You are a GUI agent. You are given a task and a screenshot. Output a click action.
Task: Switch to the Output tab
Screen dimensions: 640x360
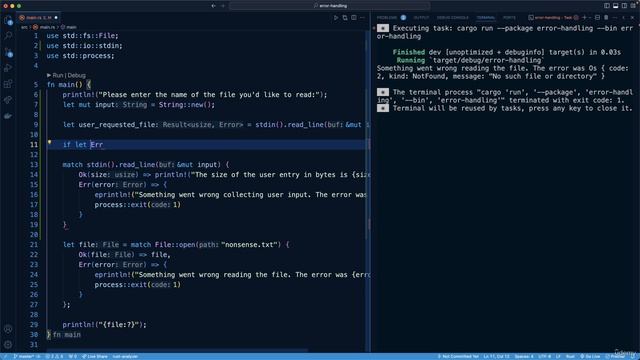click(x=421, y=18)
